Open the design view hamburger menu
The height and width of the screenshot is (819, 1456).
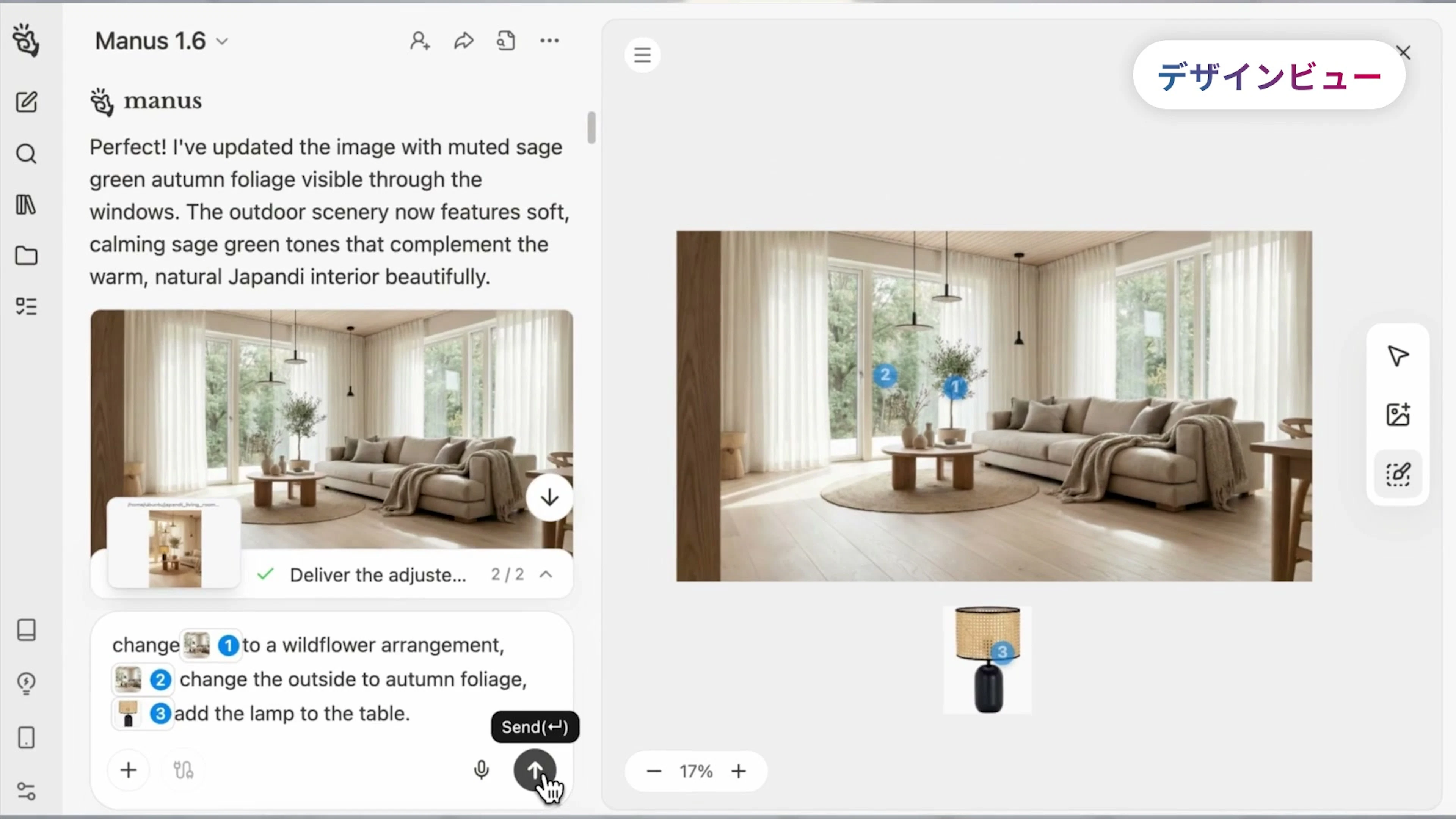pos(642,55)
